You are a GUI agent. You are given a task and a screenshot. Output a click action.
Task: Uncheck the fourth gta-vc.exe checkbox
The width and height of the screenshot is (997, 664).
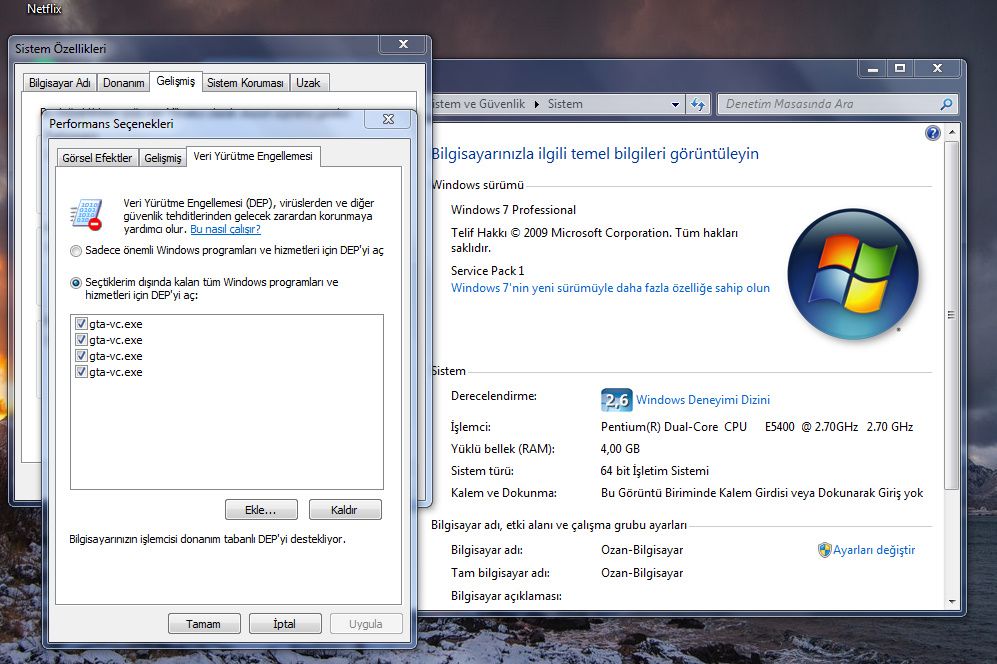[81, 371]
